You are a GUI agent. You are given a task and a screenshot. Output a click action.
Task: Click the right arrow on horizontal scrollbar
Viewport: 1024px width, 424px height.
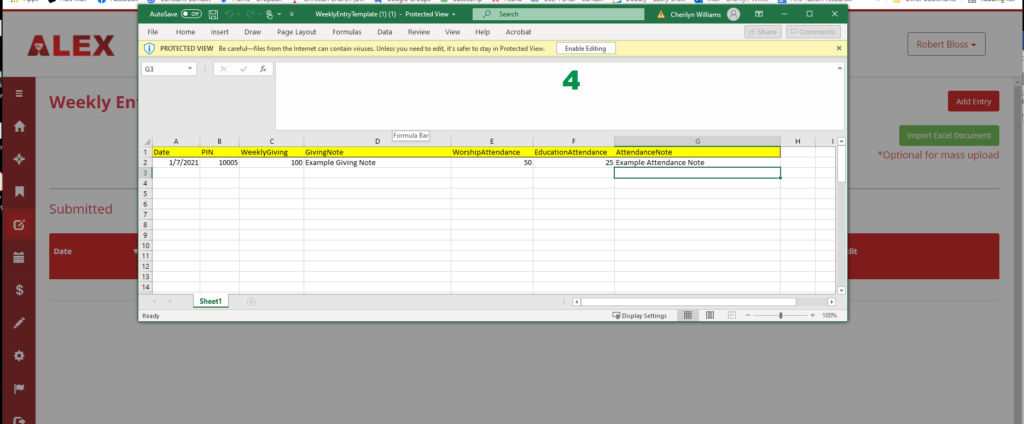point(831,302)
